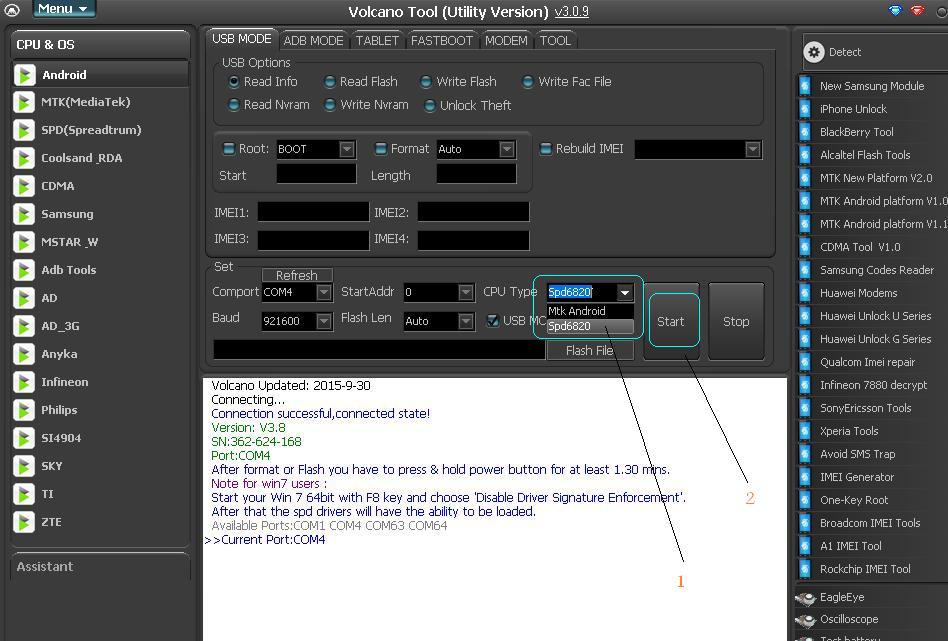Click the red diamond icon in title bar

[918, 10]
